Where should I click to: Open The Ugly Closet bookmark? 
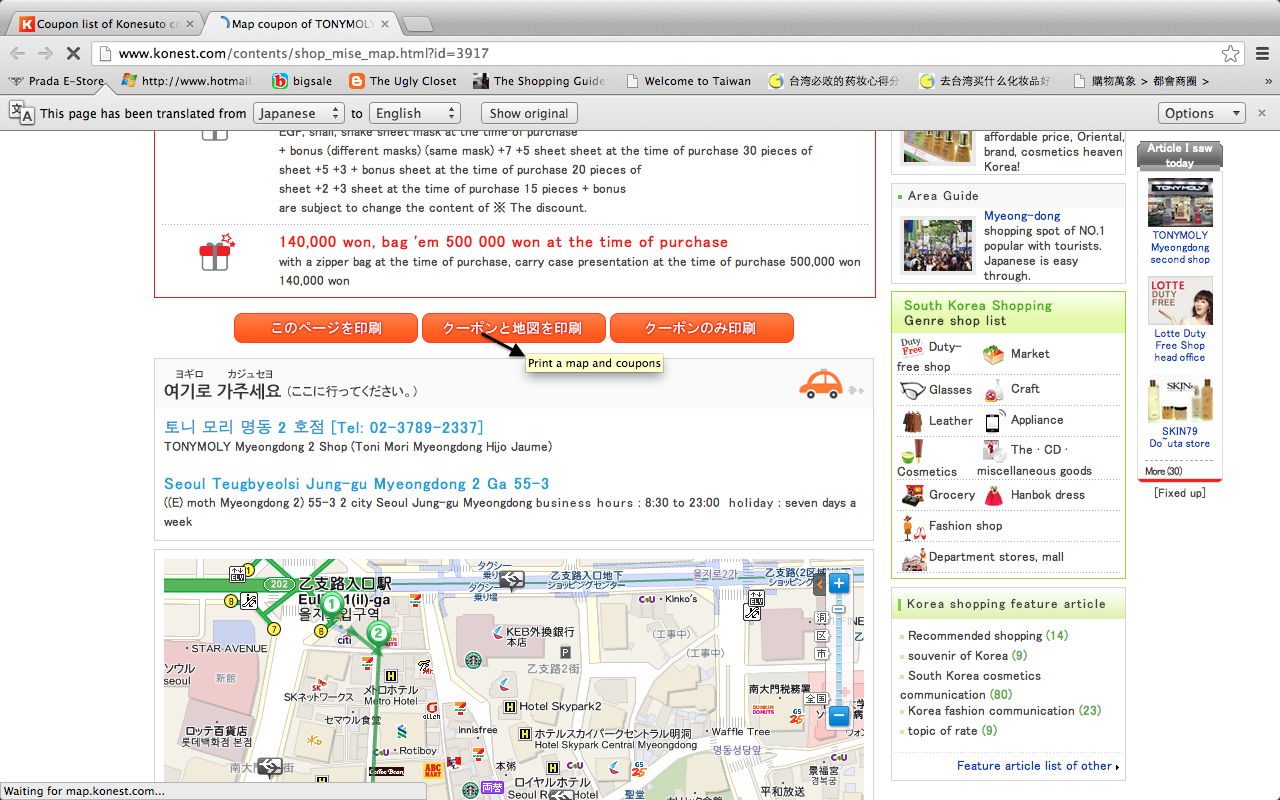point(402,81)
